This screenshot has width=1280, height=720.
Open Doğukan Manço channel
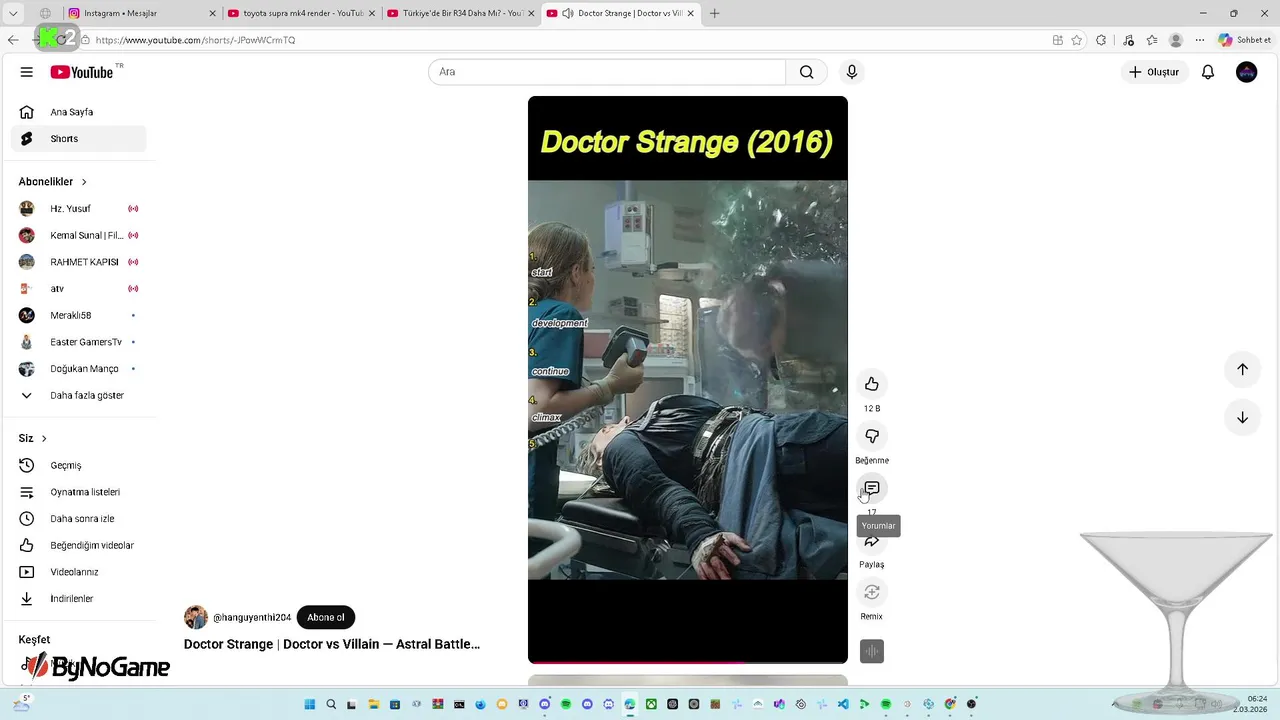click(79, 369)
